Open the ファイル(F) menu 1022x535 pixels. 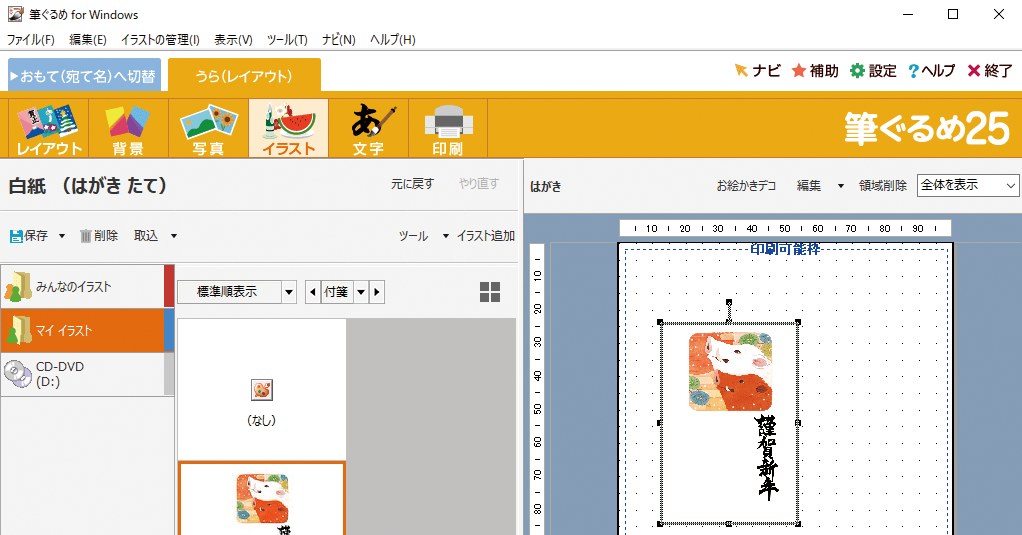click(x=31, y=40)
